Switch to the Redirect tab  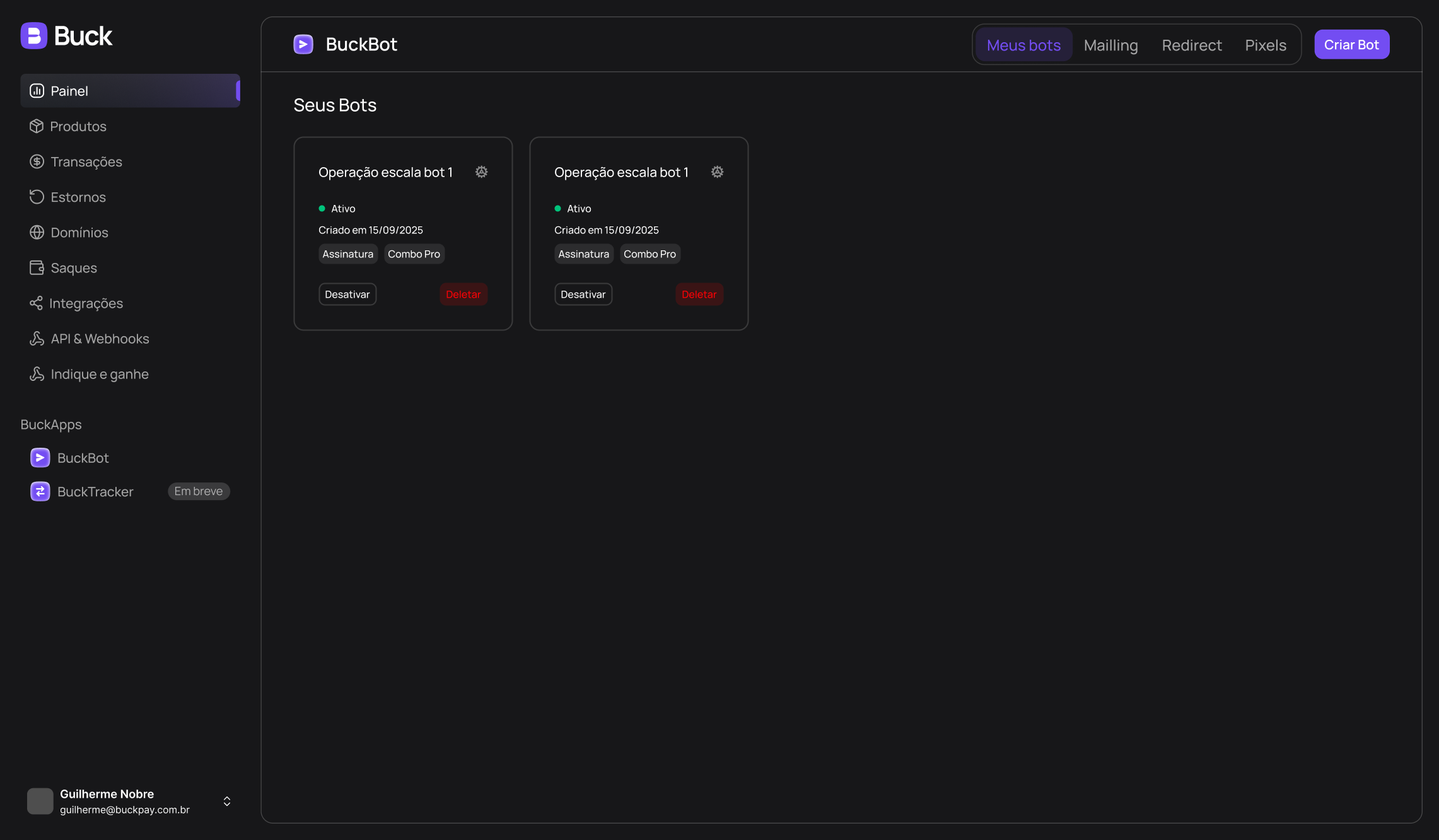pyautogui.click(x=1191, y=45)
